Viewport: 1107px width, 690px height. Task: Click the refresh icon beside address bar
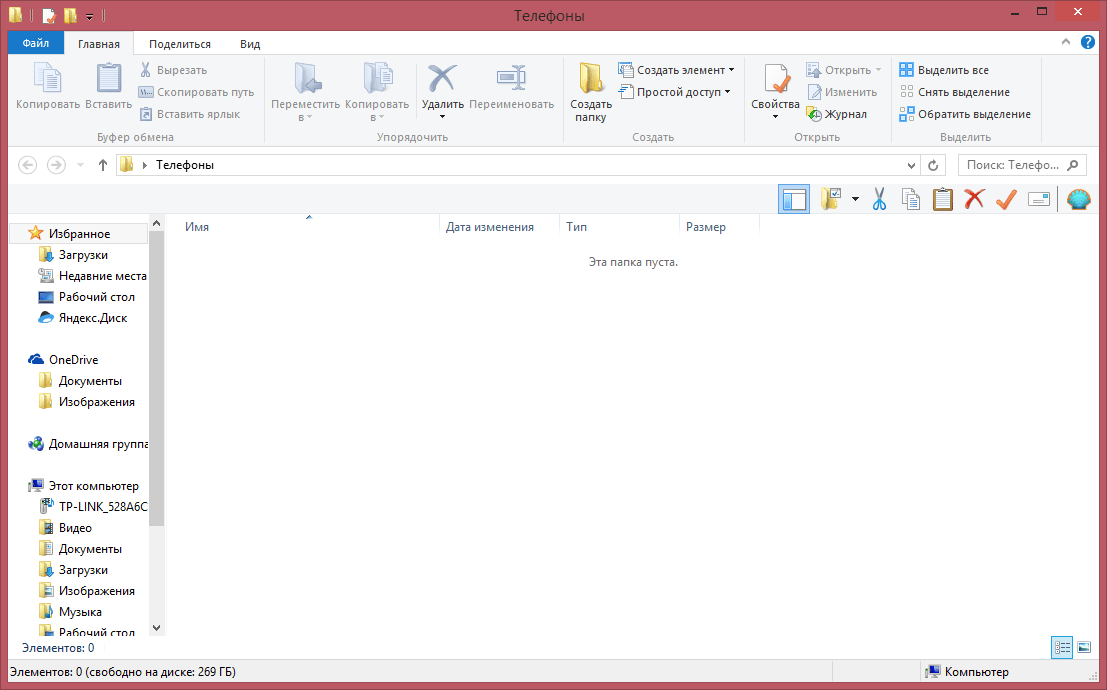coord(934,165)
